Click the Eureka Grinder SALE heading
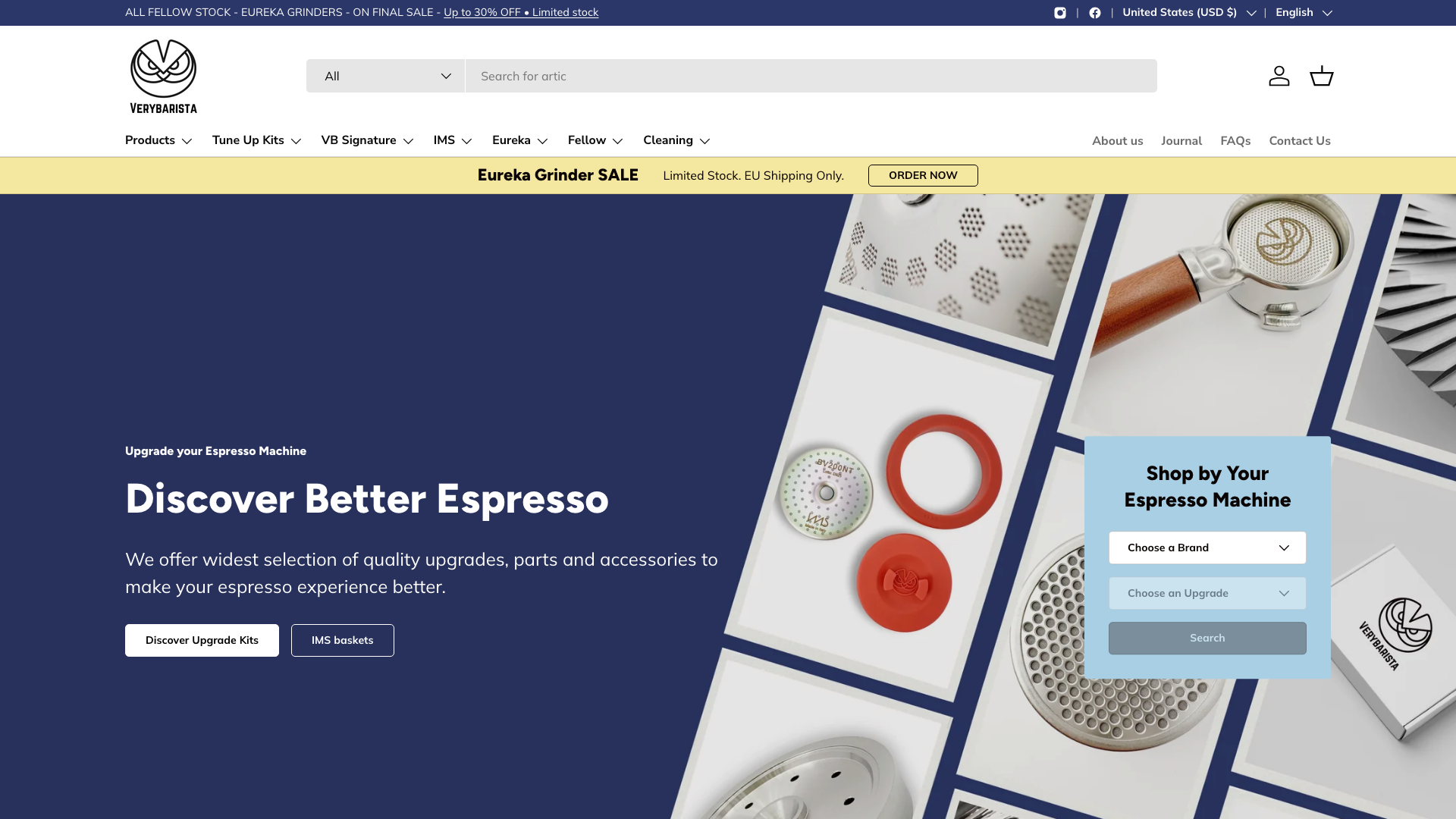 [557, 175]
